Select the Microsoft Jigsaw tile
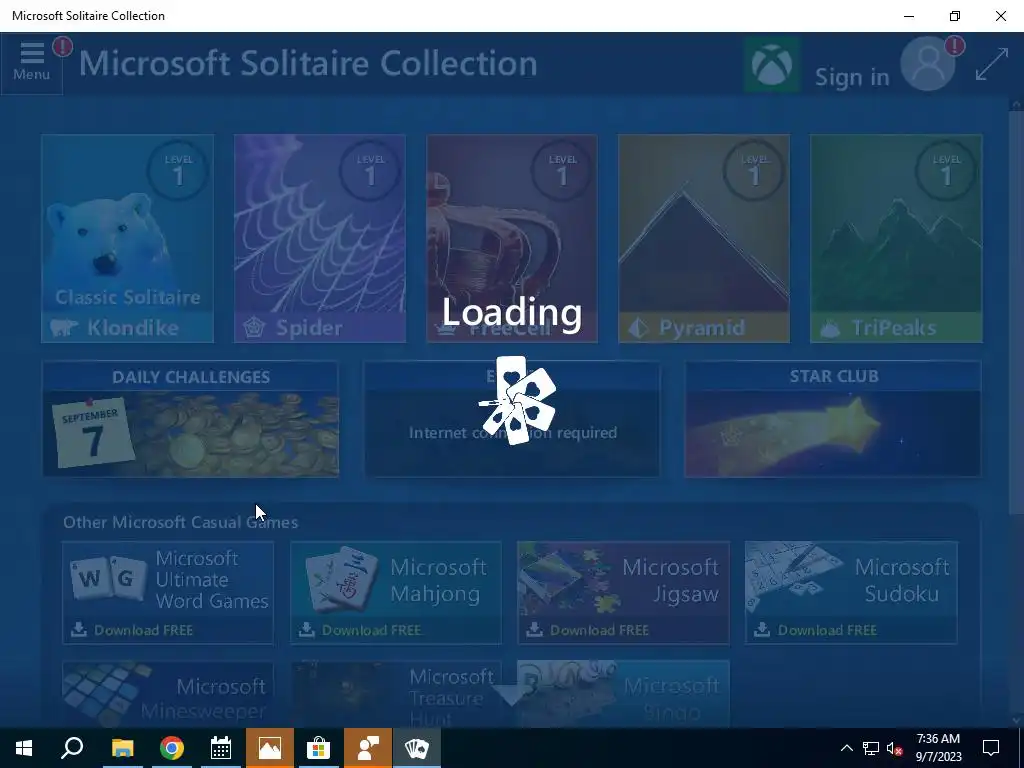 624,592
